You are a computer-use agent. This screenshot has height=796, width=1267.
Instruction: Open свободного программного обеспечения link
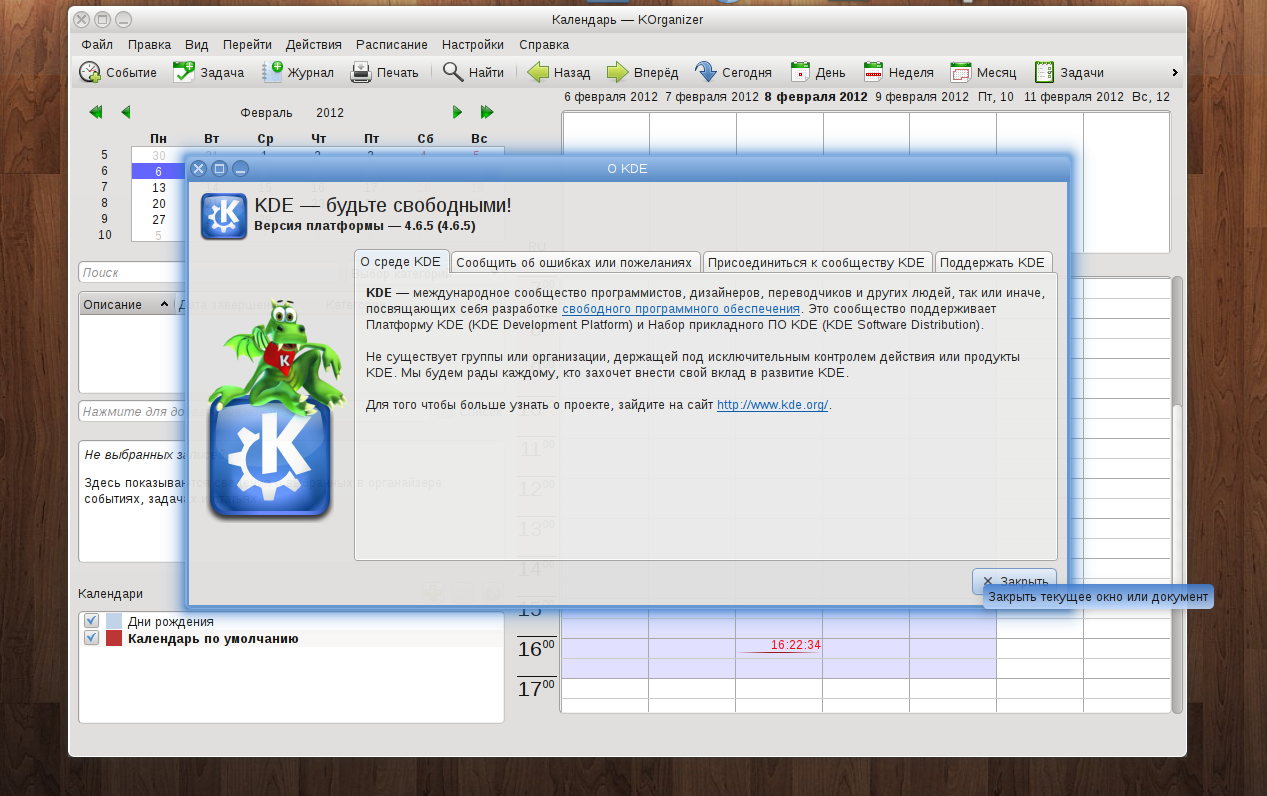click(x=681, y=309)
